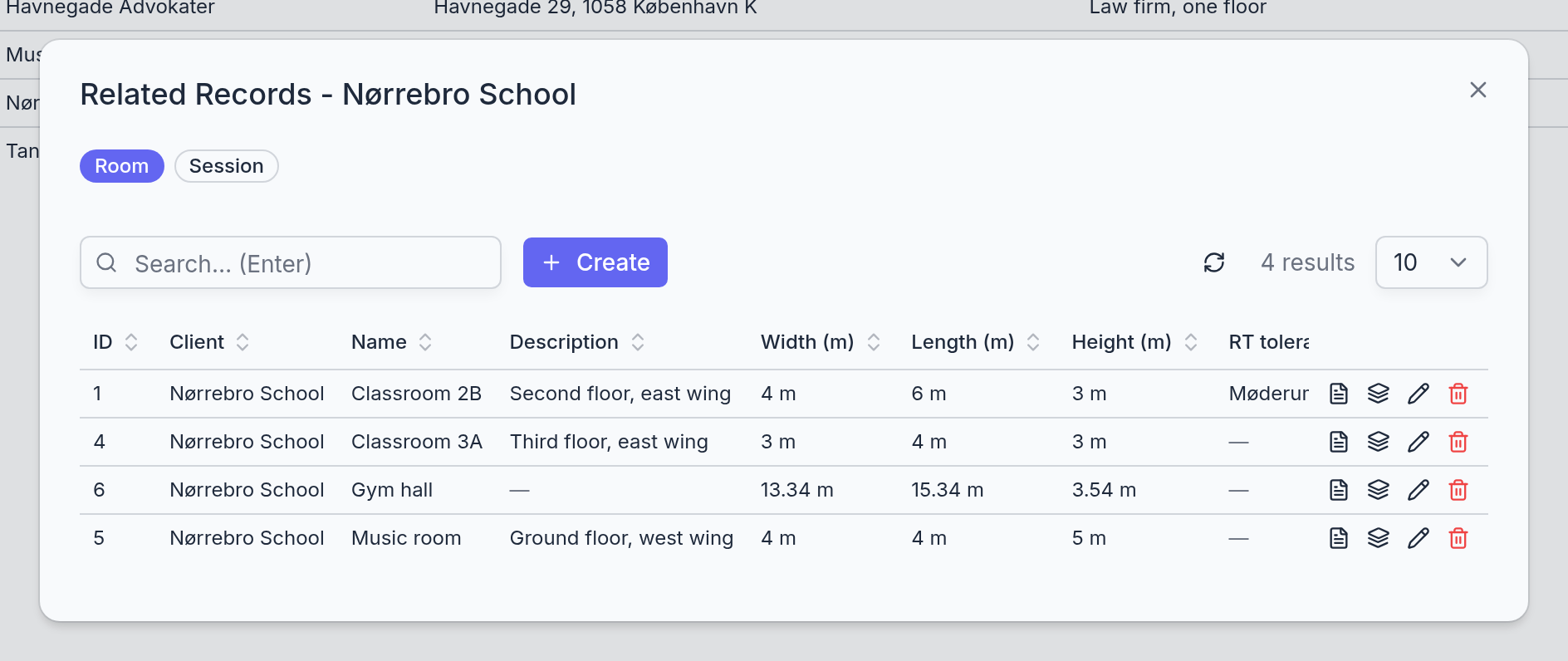Click the "3.54 m" height value
This screenshot has width=1568, height=661.
tap(1104, 490)
